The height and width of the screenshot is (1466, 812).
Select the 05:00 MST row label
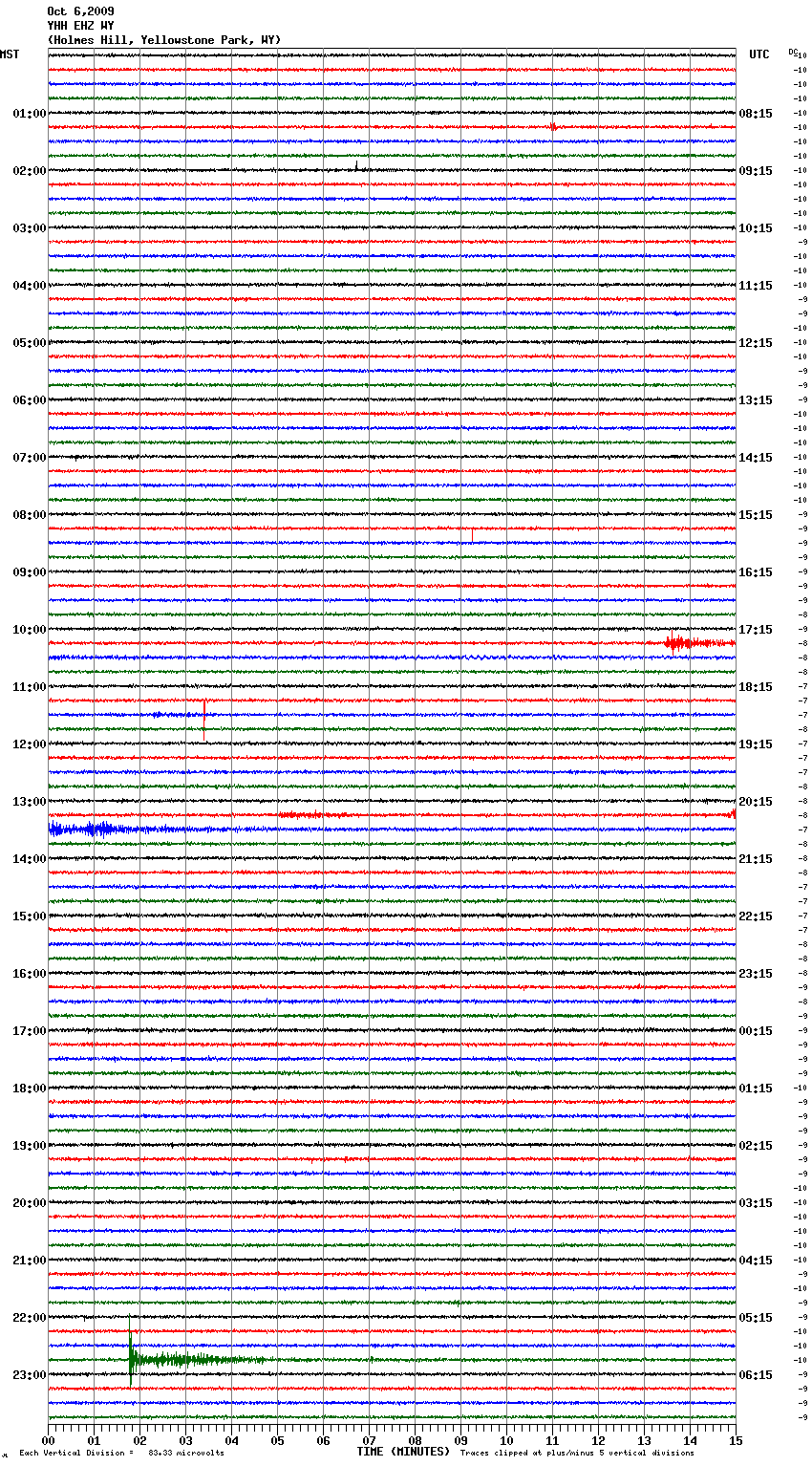(x=30, y=343)
